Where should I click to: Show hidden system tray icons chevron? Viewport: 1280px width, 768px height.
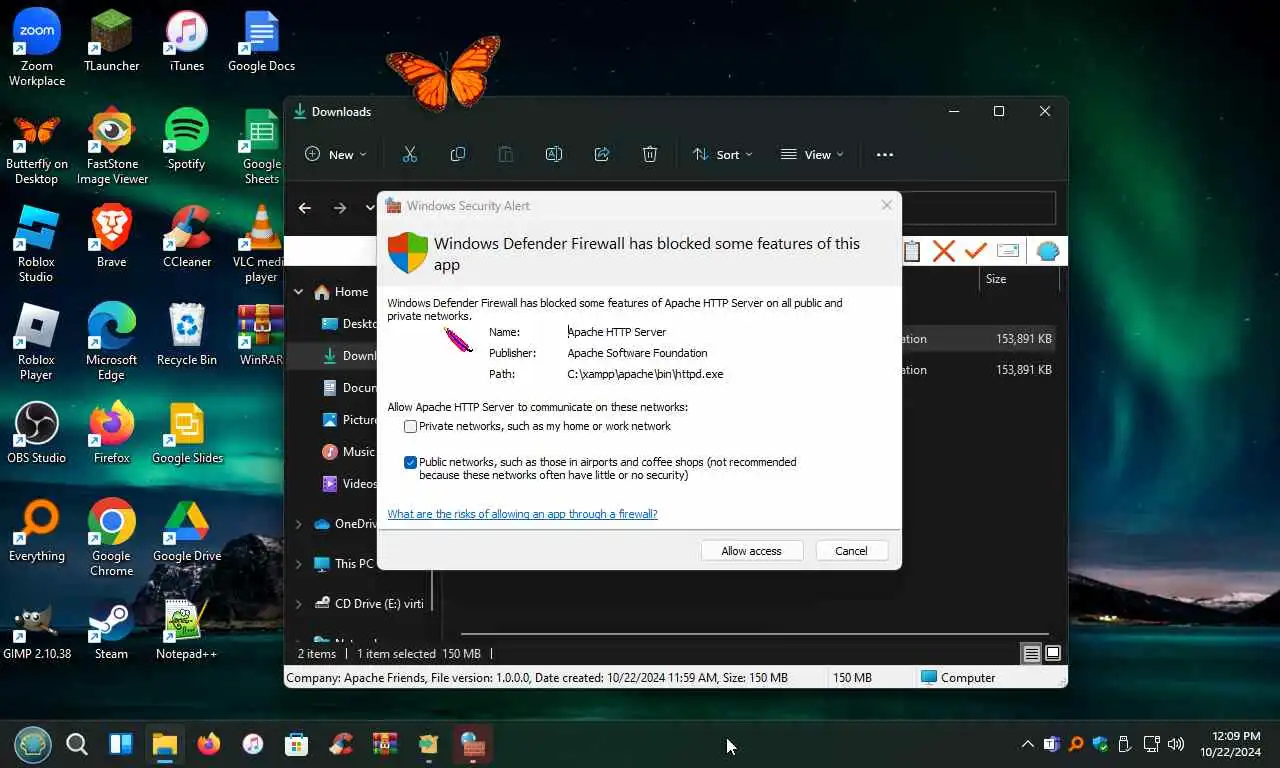point(1027,744)
